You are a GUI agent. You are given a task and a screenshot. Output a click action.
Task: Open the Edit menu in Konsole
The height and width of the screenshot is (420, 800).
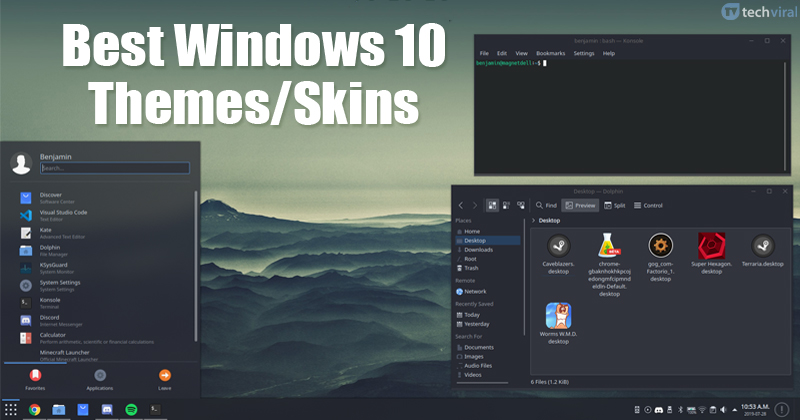point(502,53)
